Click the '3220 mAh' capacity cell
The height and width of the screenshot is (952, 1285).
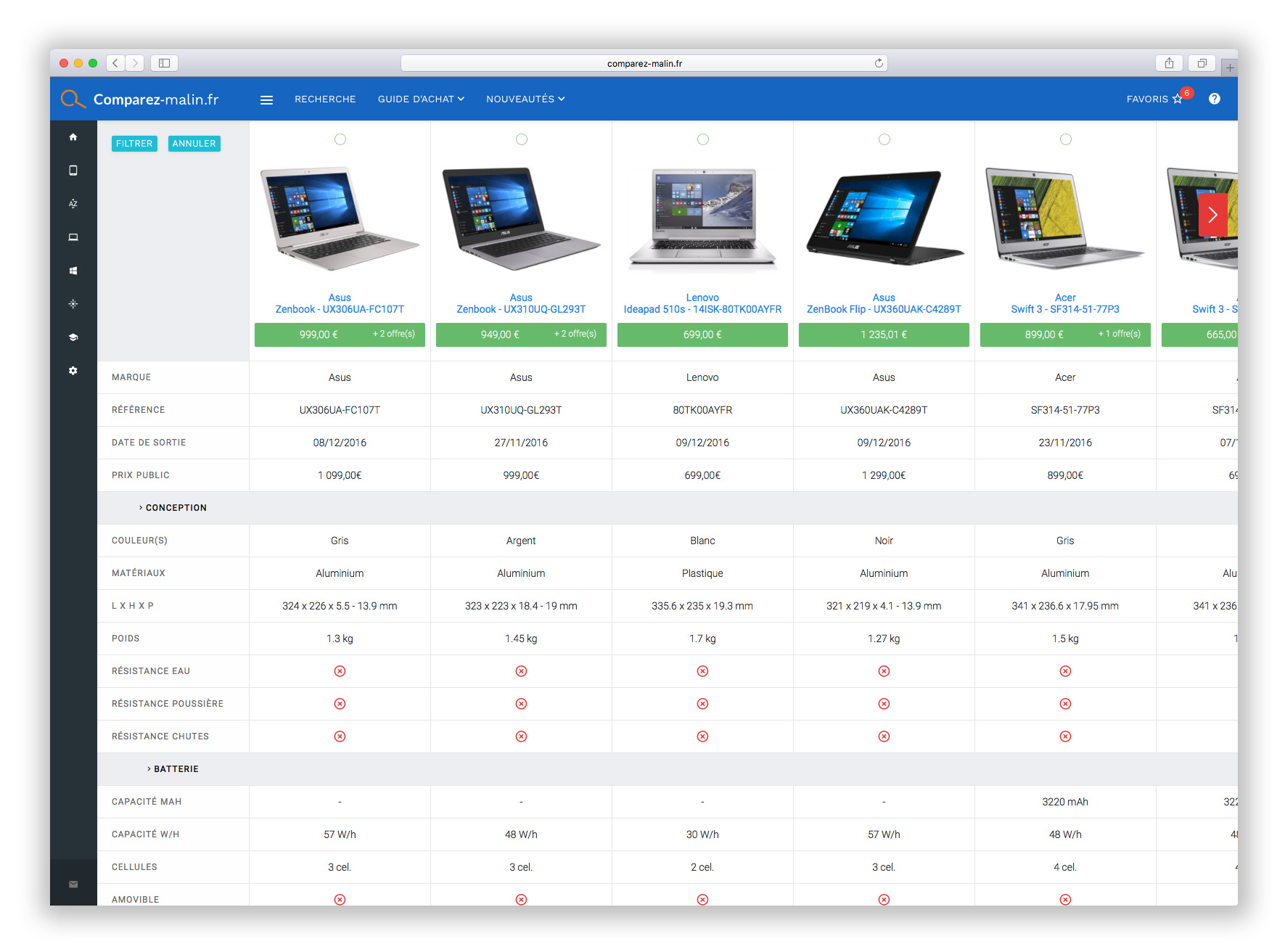point(1065,802)
